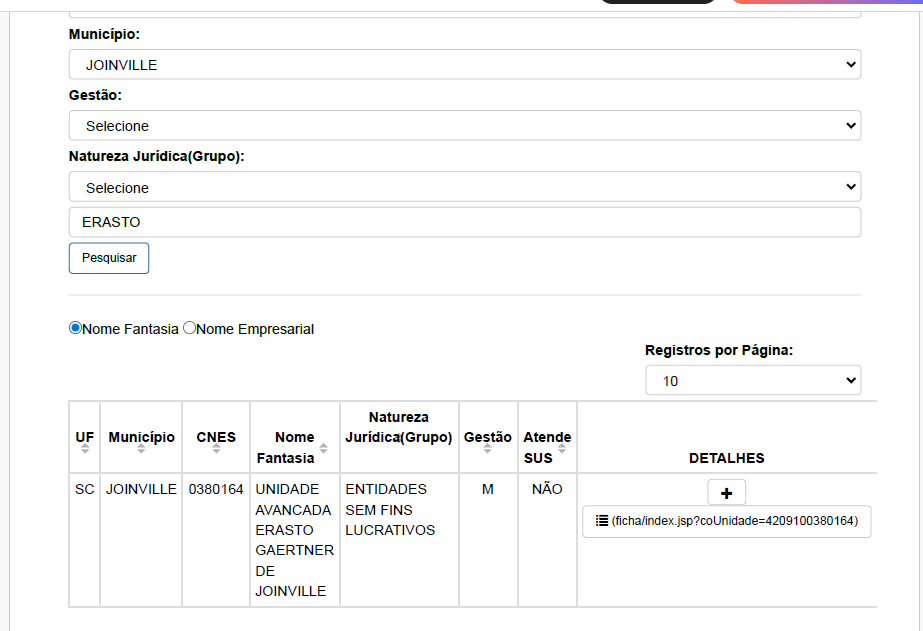923x631 pixels.
Task: Sort by CNES column sort icon
Action: click(216, 450)
